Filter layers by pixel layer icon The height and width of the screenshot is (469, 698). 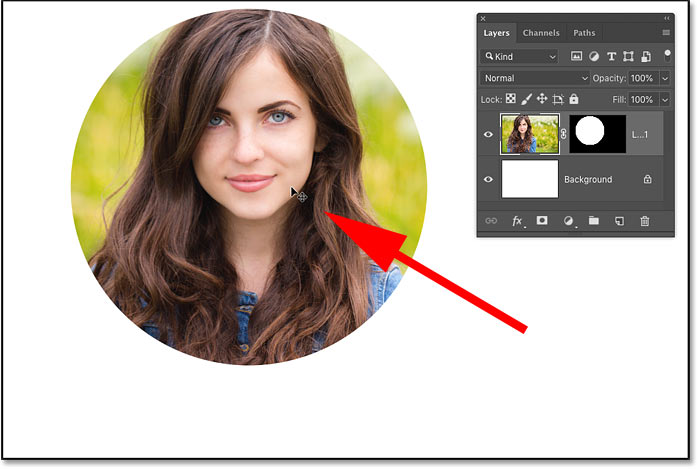point(577,57)
